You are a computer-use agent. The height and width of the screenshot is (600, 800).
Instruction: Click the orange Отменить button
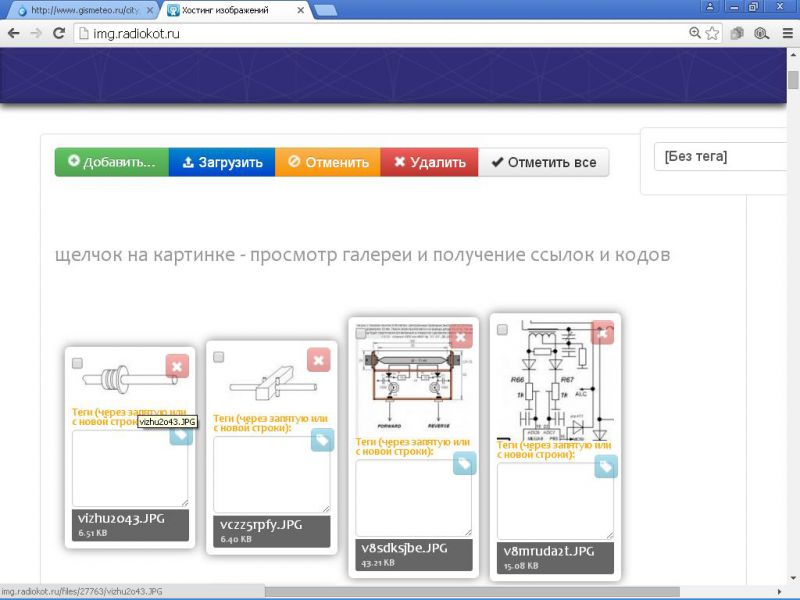pos(328,162)
